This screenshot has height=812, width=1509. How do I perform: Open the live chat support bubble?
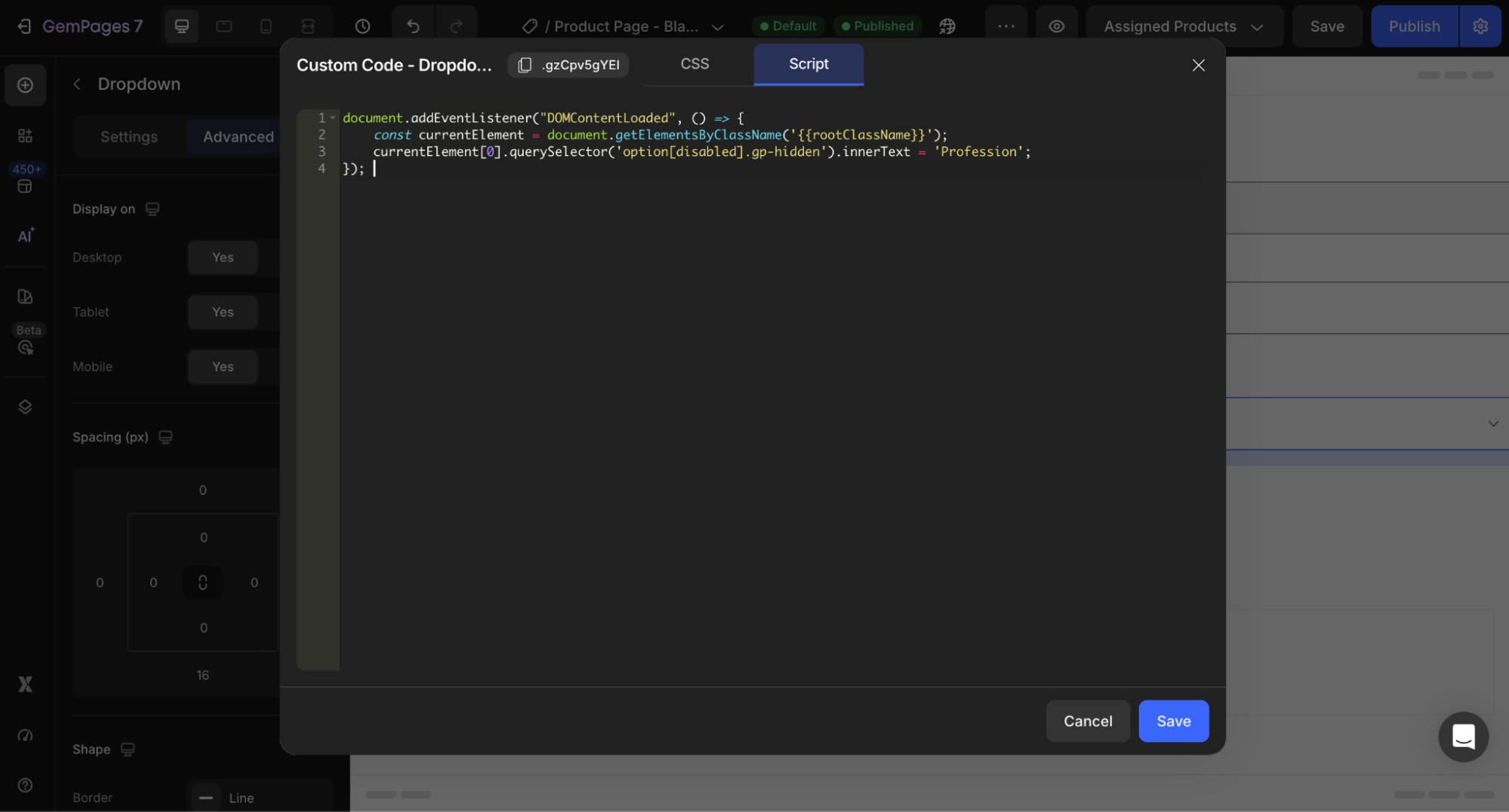pyautogui.click(x=1463, y=737)
